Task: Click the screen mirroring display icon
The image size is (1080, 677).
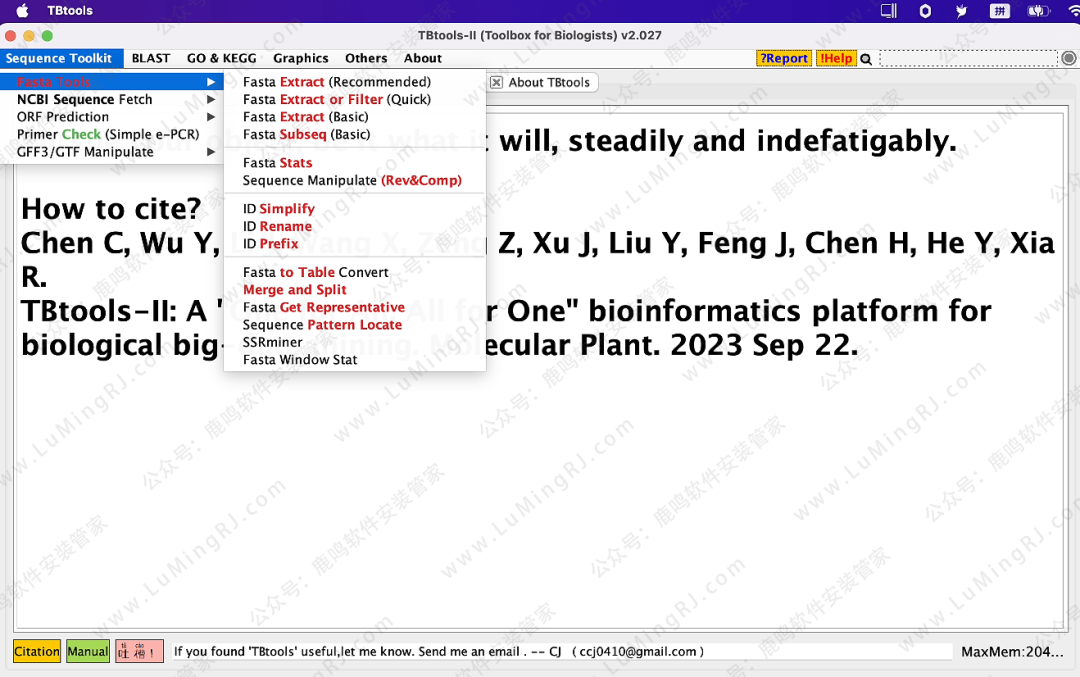Action: pyautogui.click(x=888, y=11)
